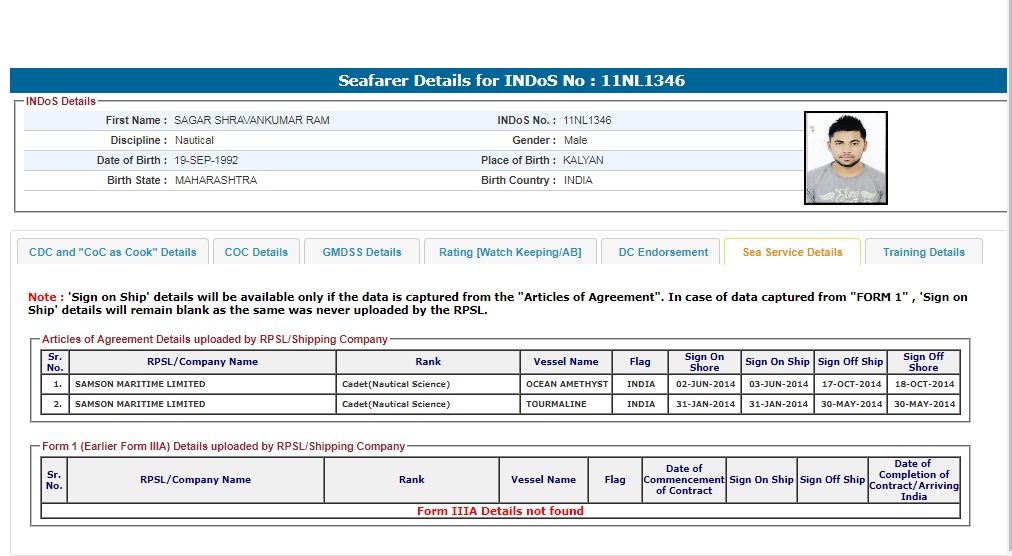Viewport: 1012px width, 556px height.
Task: Switch to the Training Details tab
Action: pyautogui.click(x=923, y=252)
